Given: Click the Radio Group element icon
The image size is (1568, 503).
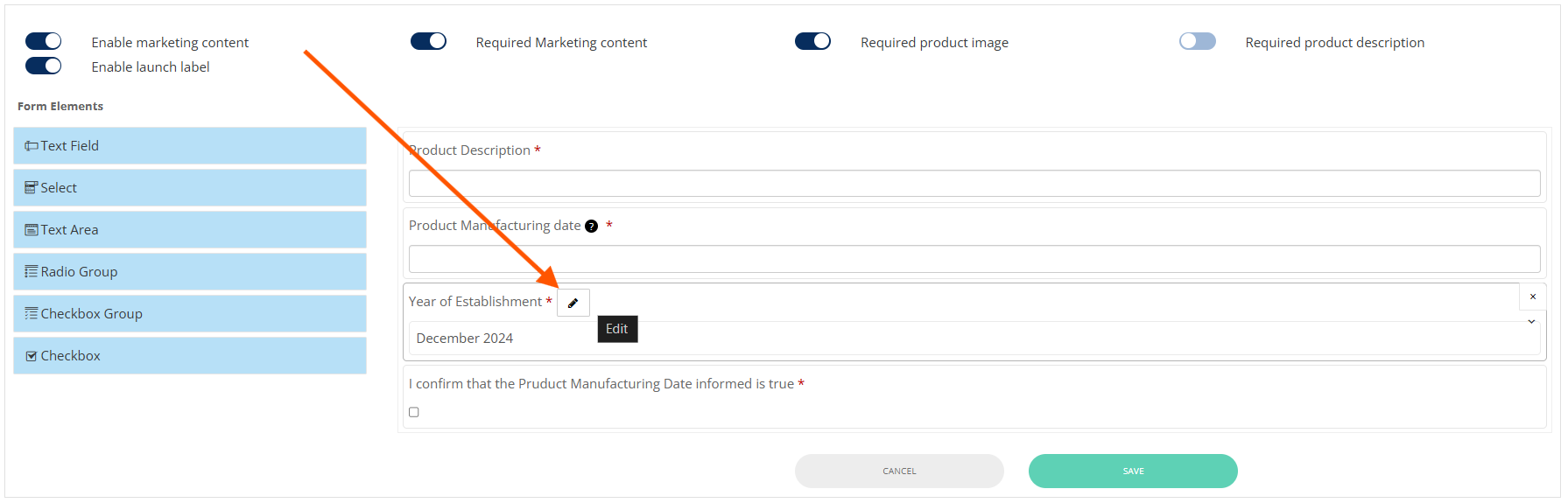Looking at the screenshot, I should pos(32,272).
